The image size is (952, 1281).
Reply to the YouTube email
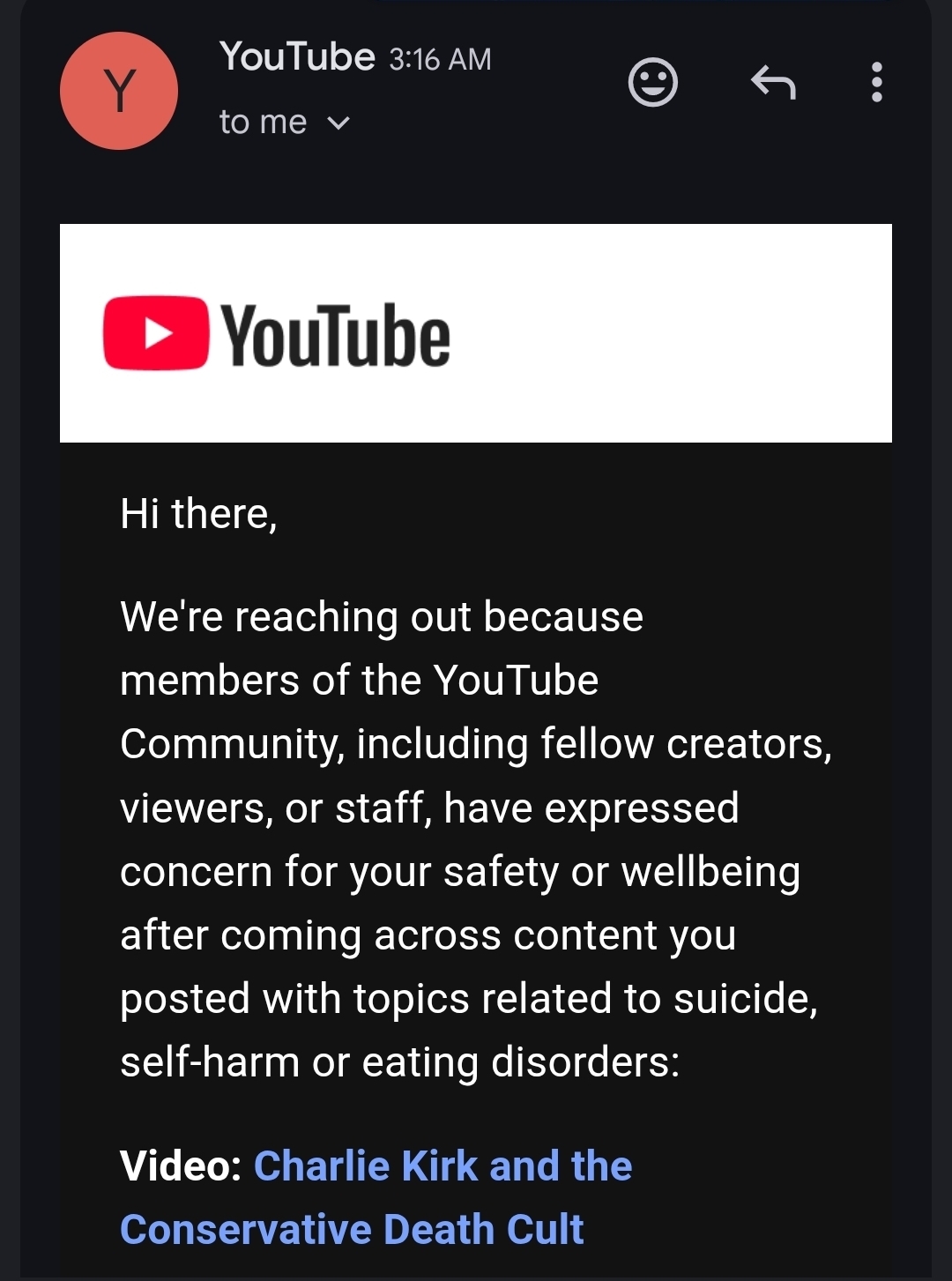pyautogui.click(x=773, y=83)
